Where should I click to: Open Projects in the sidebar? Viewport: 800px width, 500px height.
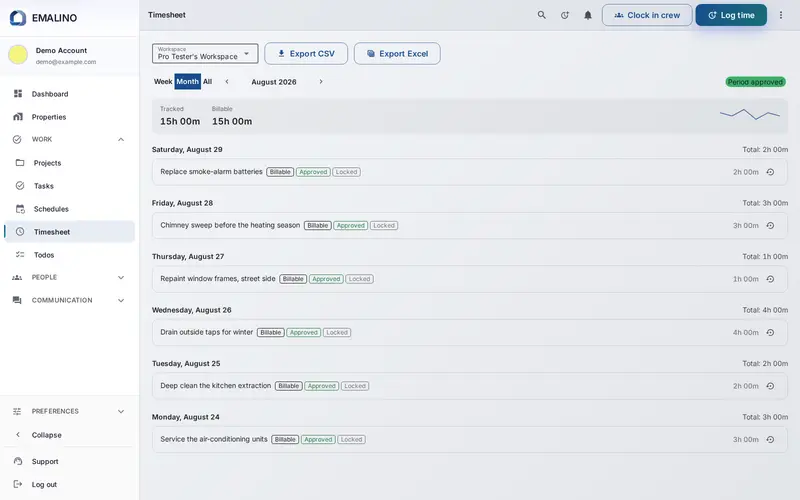[x=69, y=163]
